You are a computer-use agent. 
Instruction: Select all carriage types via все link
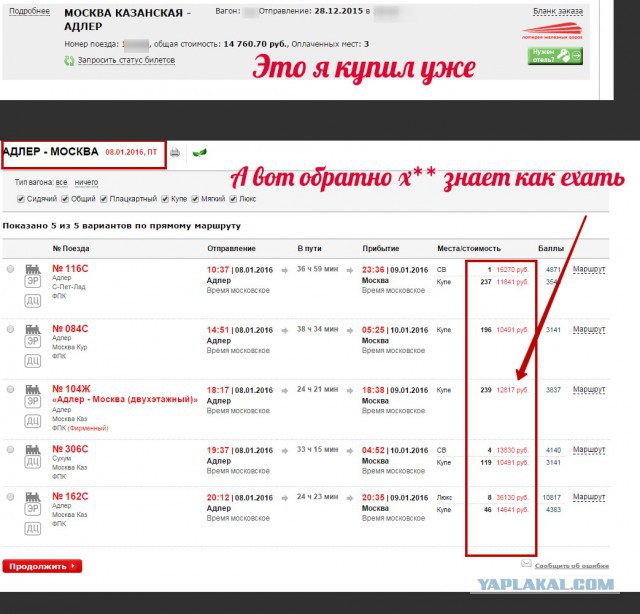(61, 183)
